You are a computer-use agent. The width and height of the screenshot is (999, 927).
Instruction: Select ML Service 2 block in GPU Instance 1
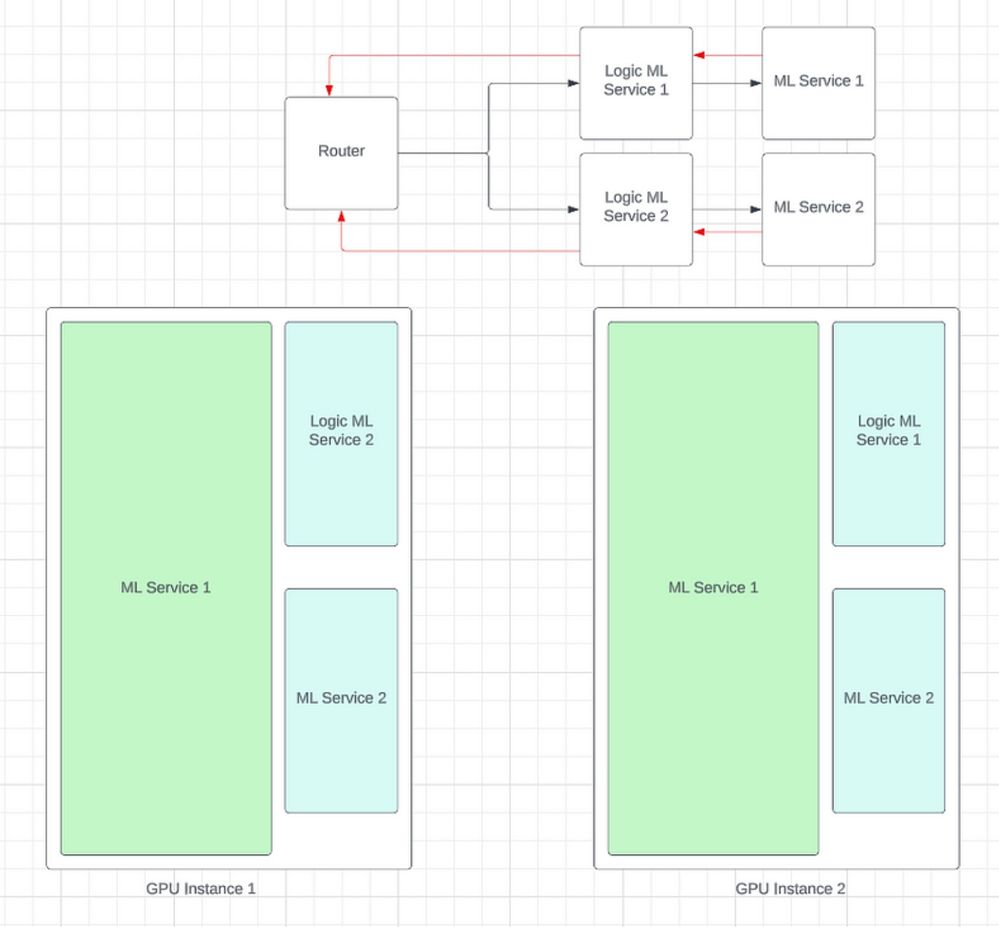point(341,701)
